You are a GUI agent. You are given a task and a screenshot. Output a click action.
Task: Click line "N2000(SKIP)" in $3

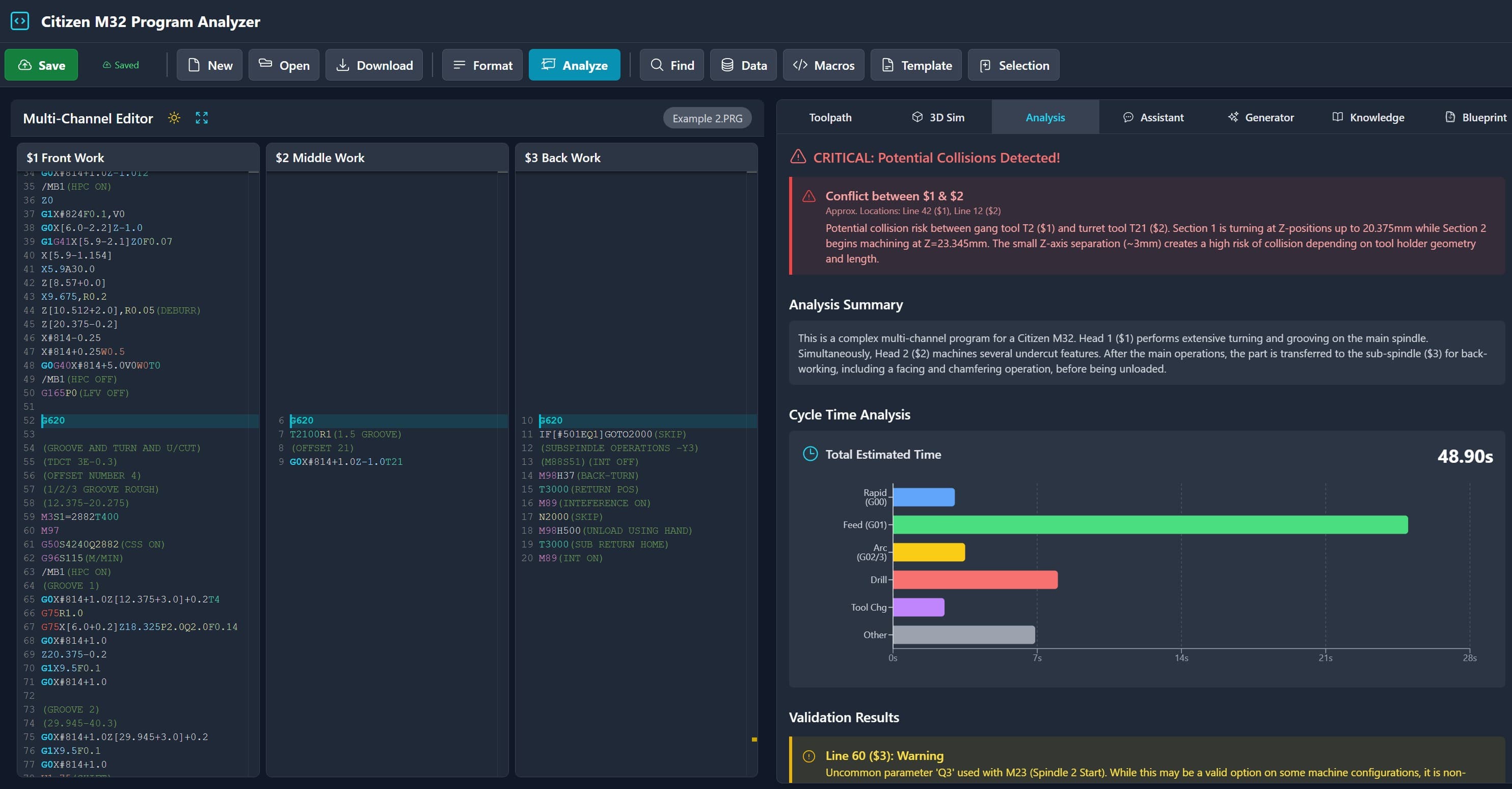571,517
